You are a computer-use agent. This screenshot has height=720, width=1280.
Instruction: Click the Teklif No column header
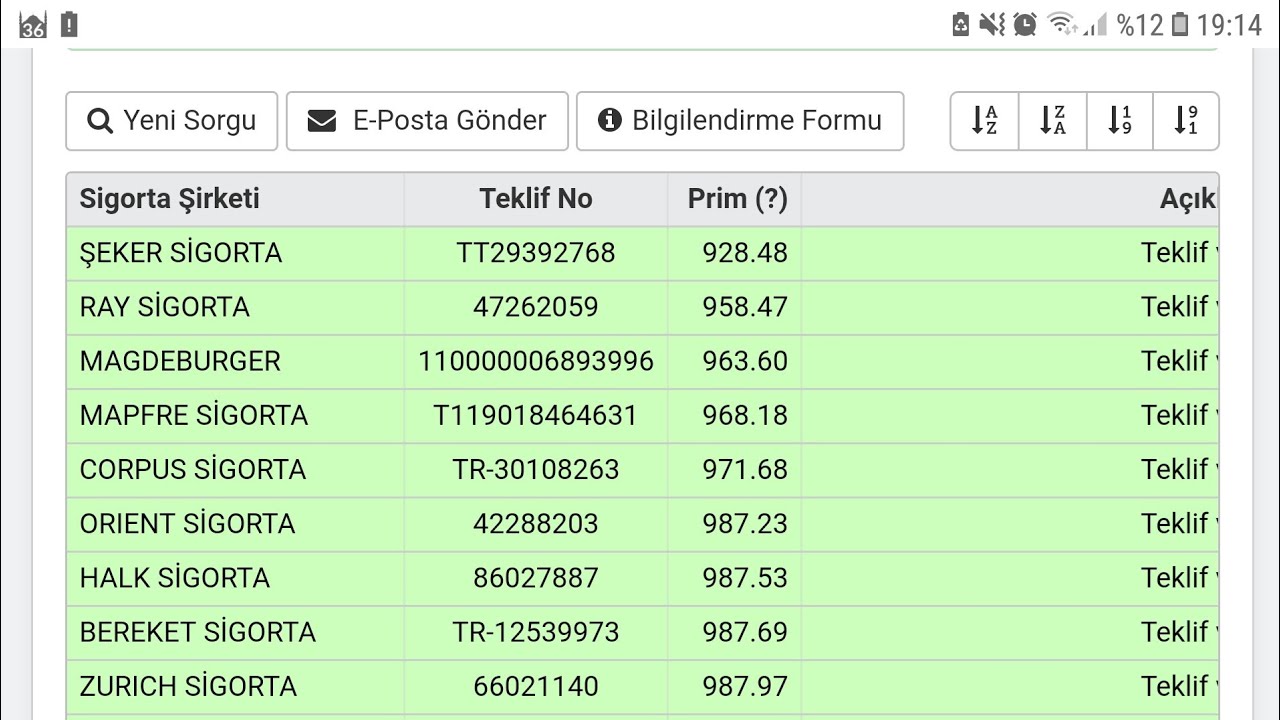(536, 199)
